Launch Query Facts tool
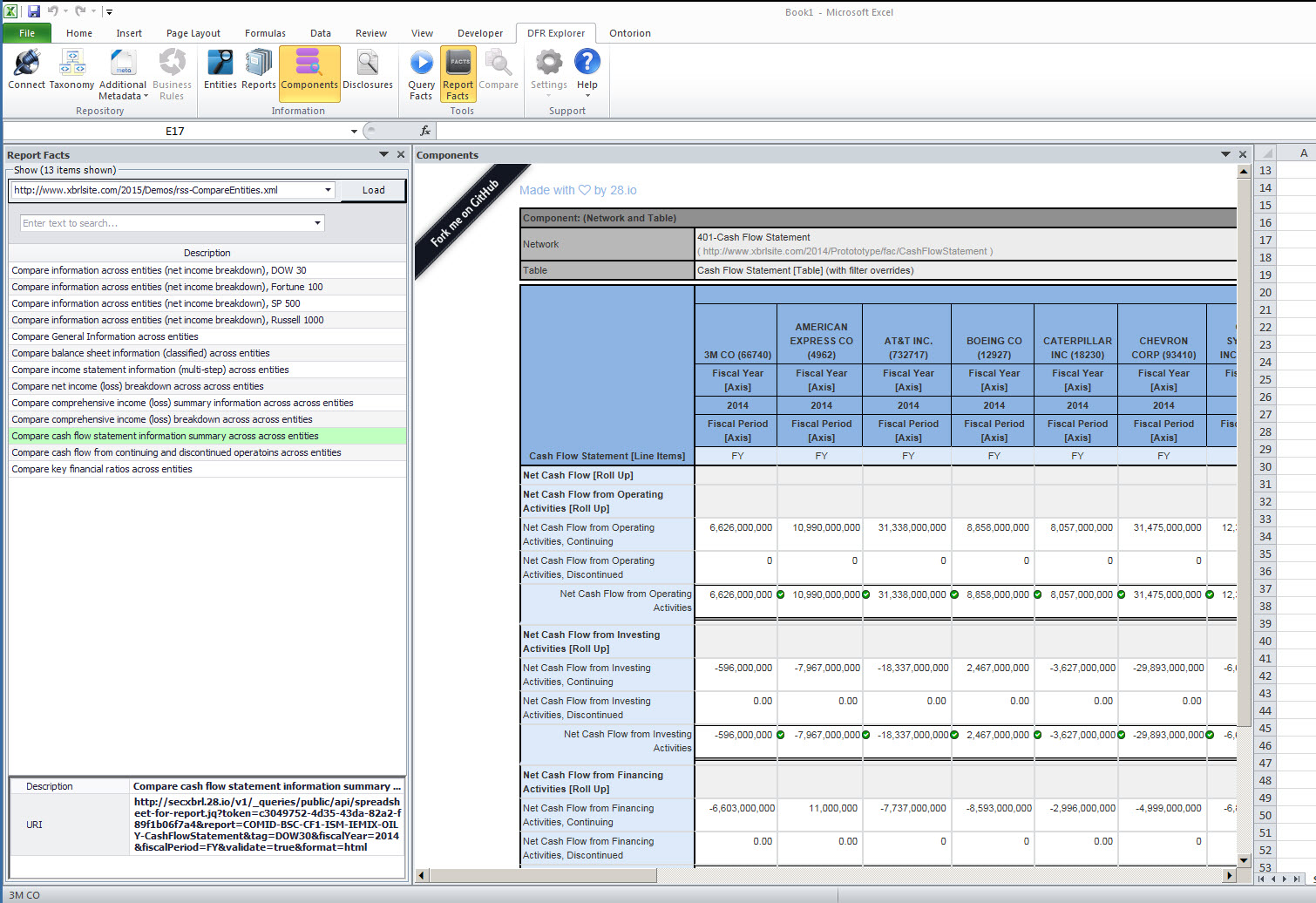Image resolution: width=1316 pixels, height=903 pixels. 421,75
